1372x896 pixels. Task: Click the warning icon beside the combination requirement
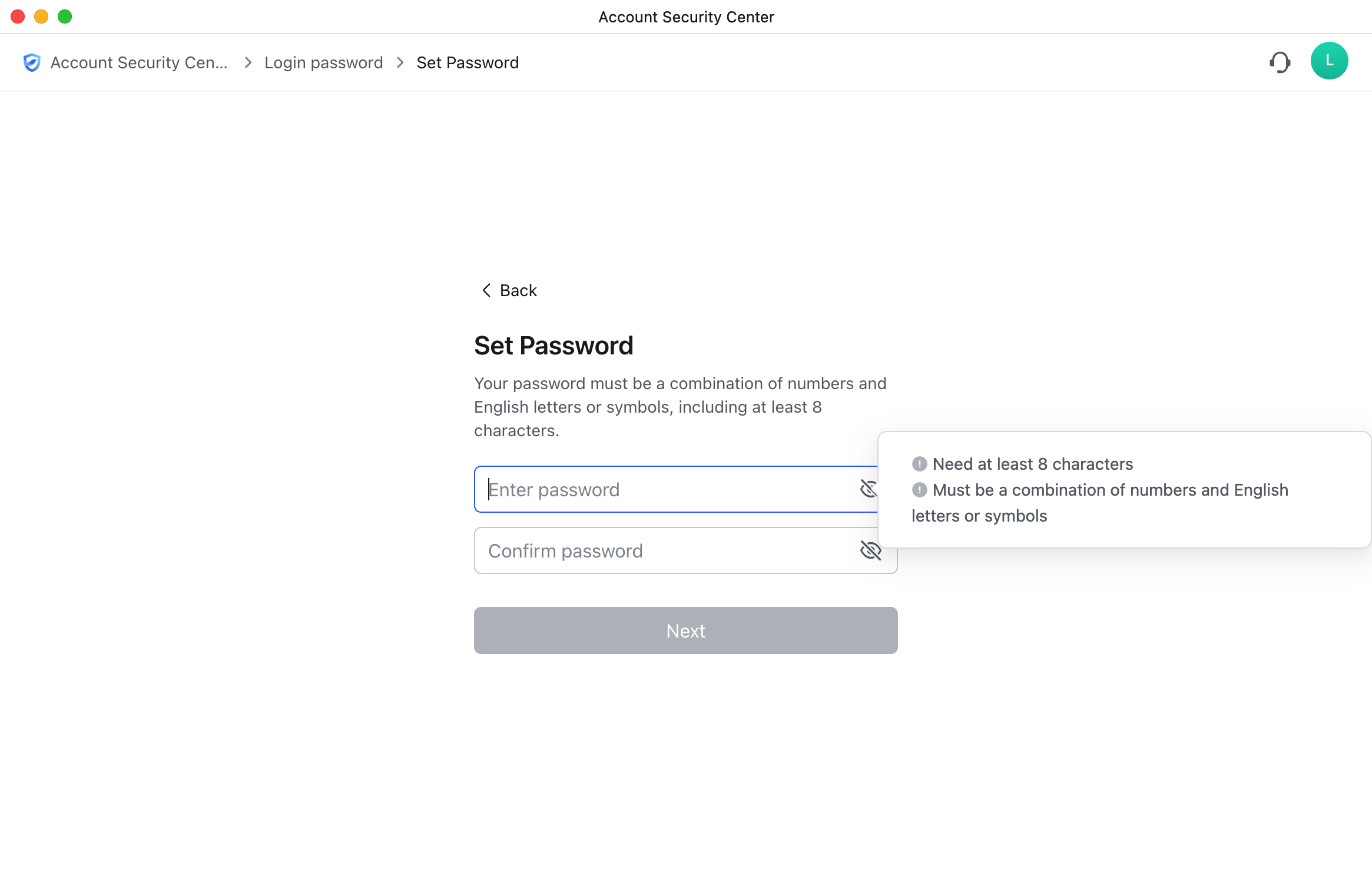920,490
